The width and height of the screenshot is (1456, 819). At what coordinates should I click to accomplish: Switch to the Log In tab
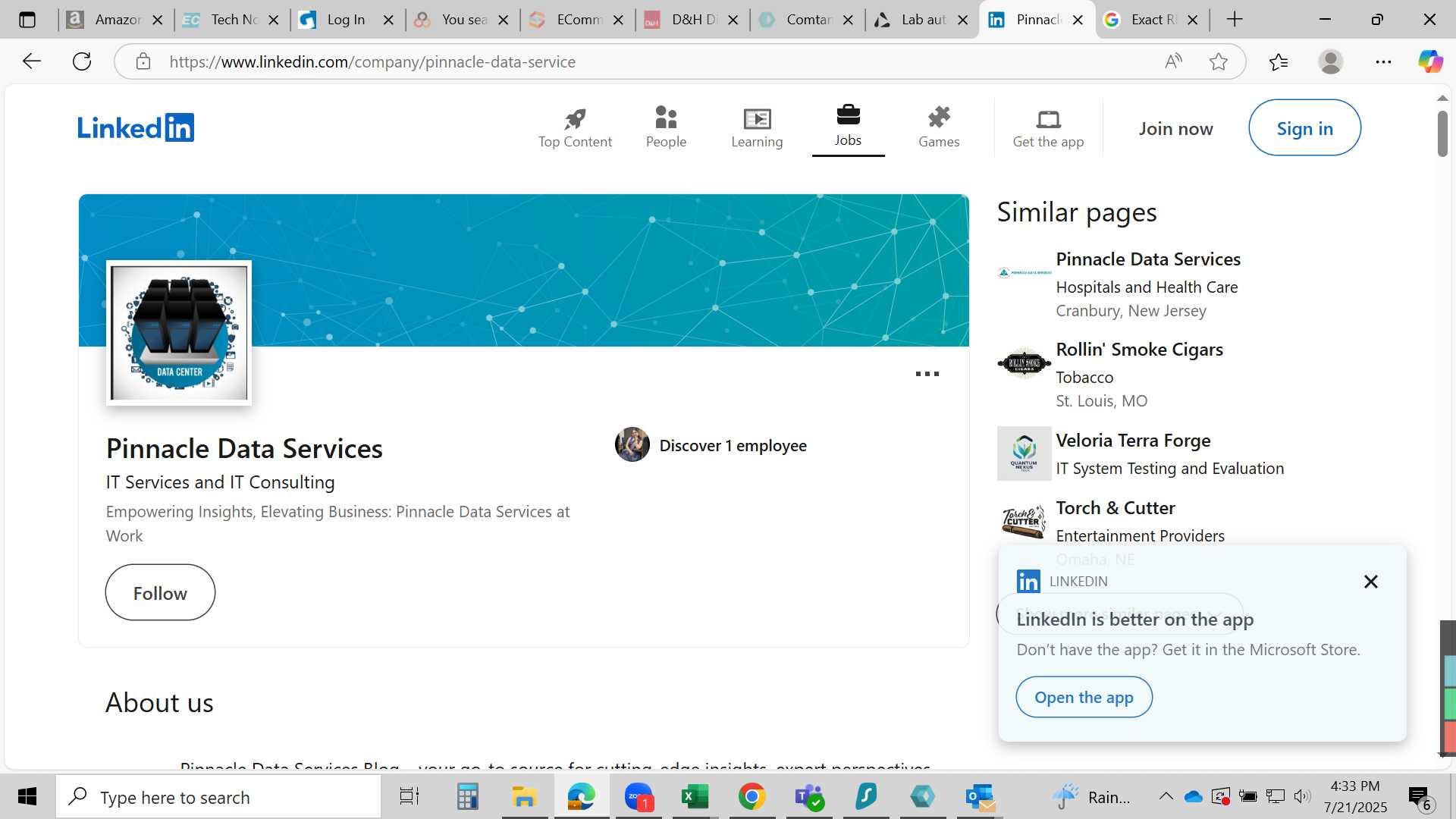[x=347, y=20]
